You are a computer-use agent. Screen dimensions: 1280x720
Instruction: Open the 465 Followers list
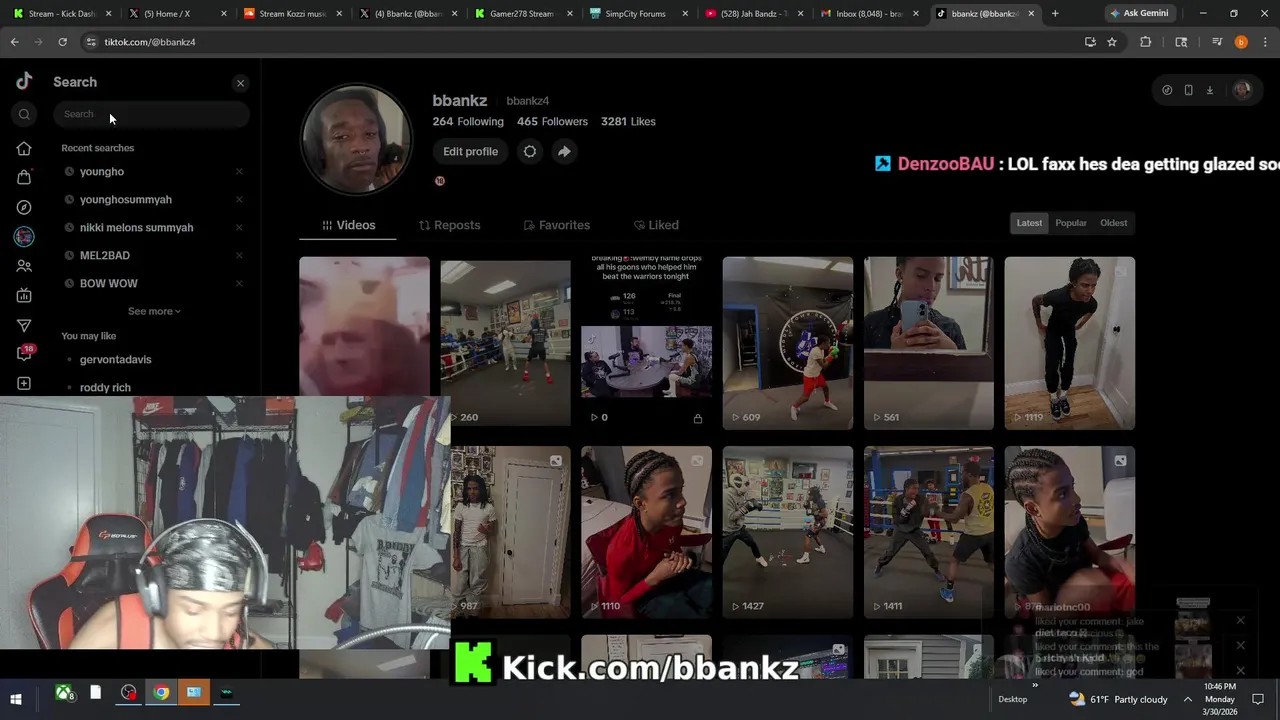tap(552, 122)
